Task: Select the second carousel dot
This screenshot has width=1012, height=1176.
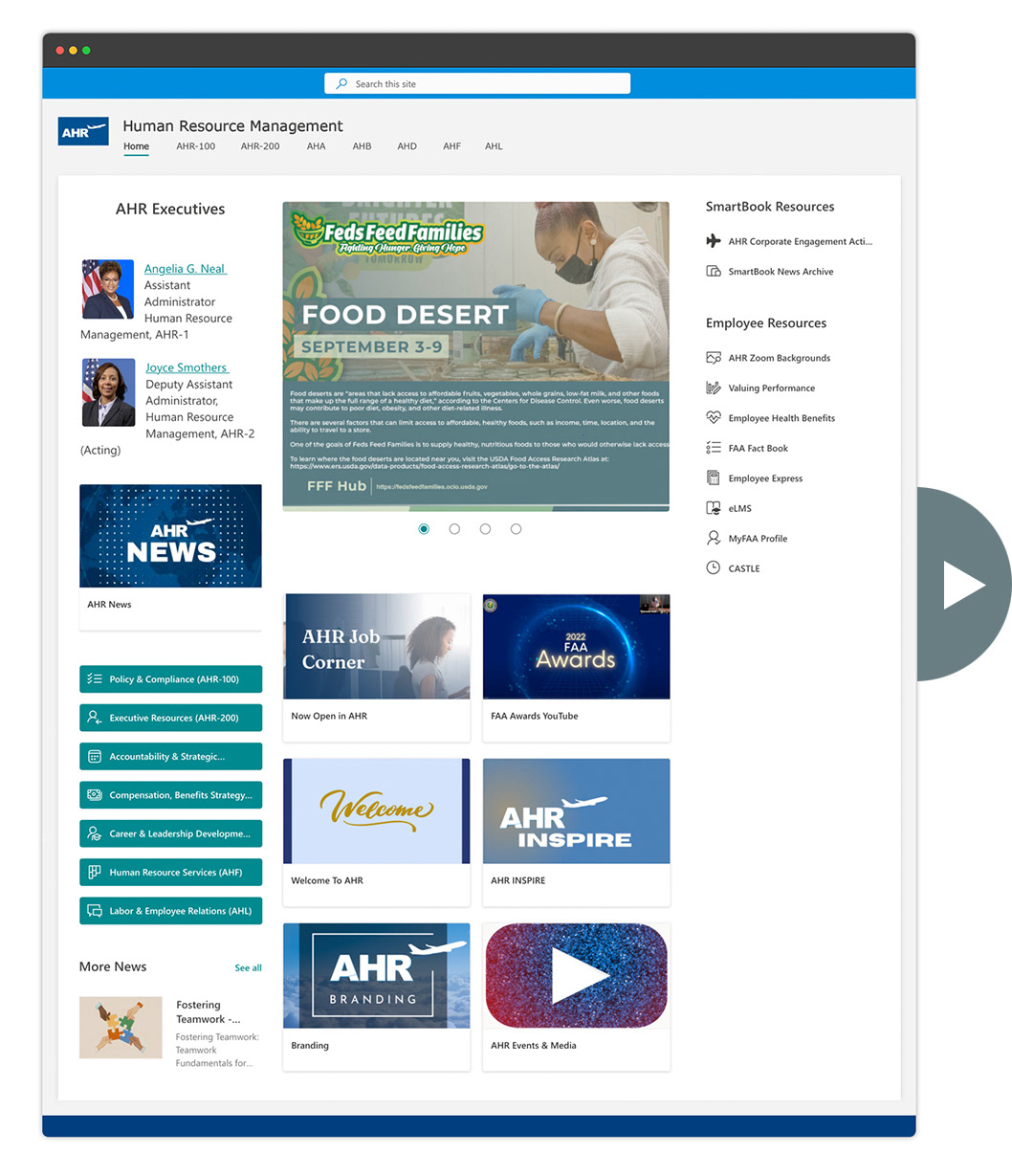Action: click(x=454, y=528)
